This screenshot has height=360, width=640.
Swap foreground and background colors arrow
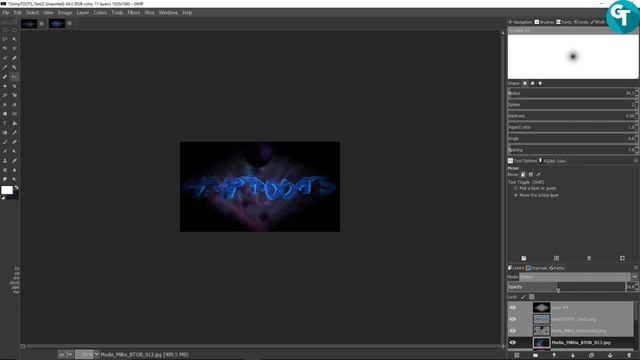click(x=17, y=187)
